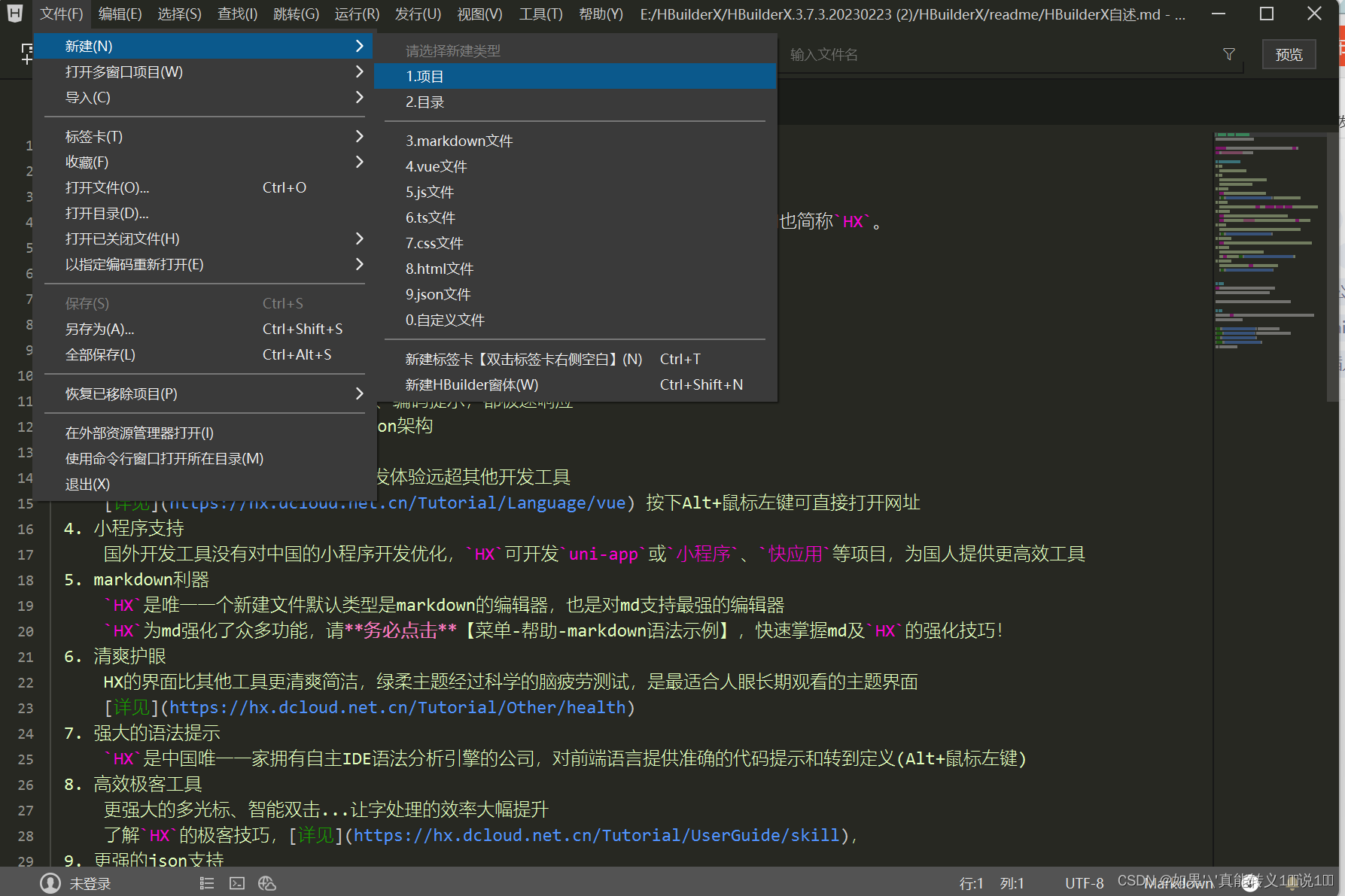Screen dimensions: 1345x896
Task: Open the Tutorial/UserGuide/skill link
Action: [x=596, y=835]
